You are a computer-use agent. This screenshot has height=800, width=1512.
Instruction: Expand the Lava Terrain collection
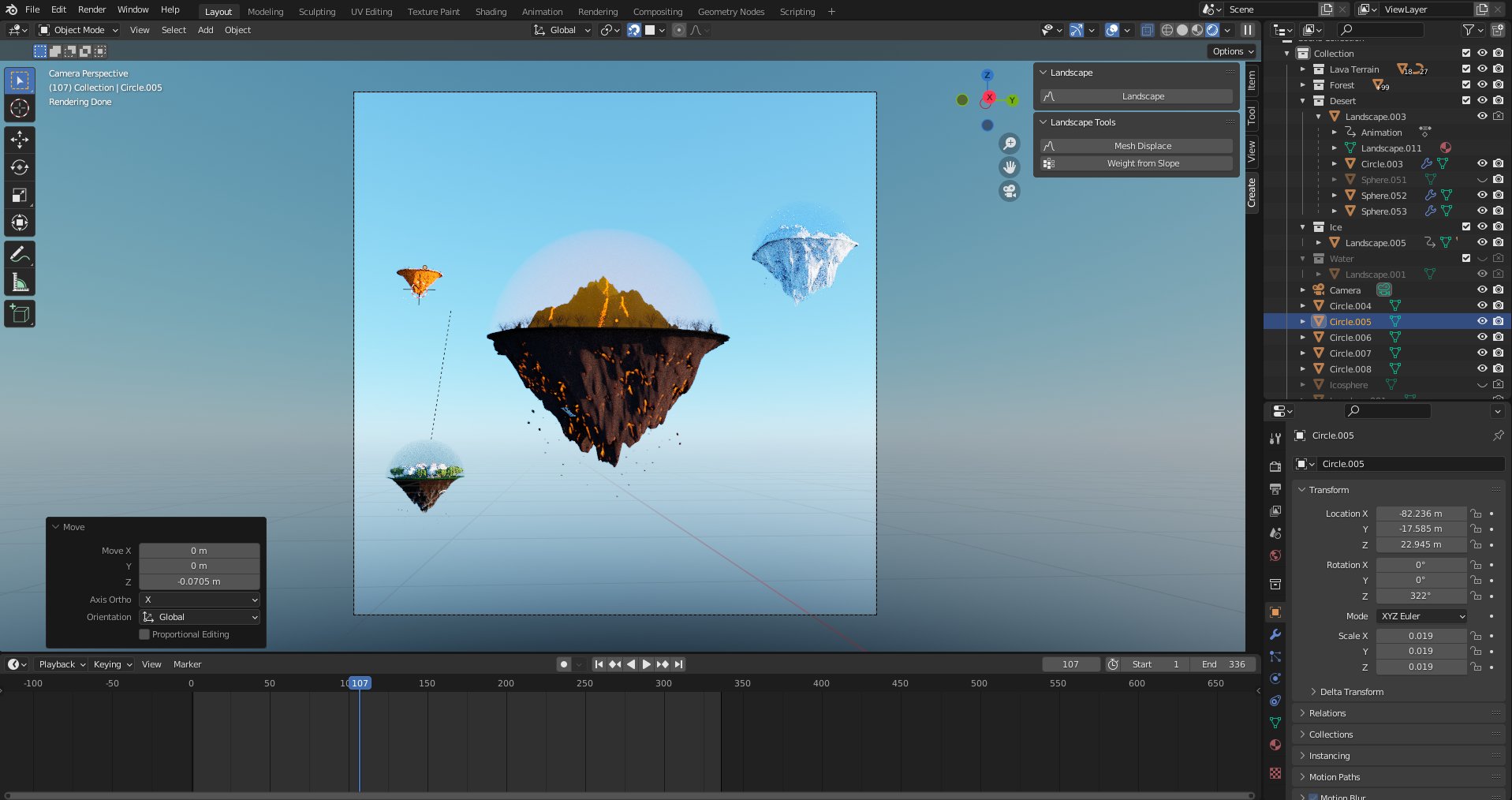click(1303, 69)
